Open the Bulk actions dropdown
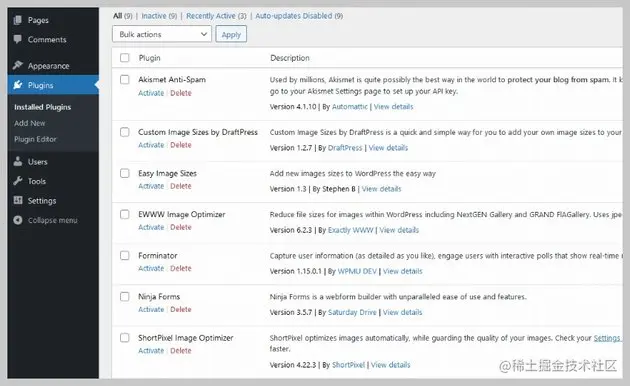The image size is (630, 386). [x=162, y=34]
